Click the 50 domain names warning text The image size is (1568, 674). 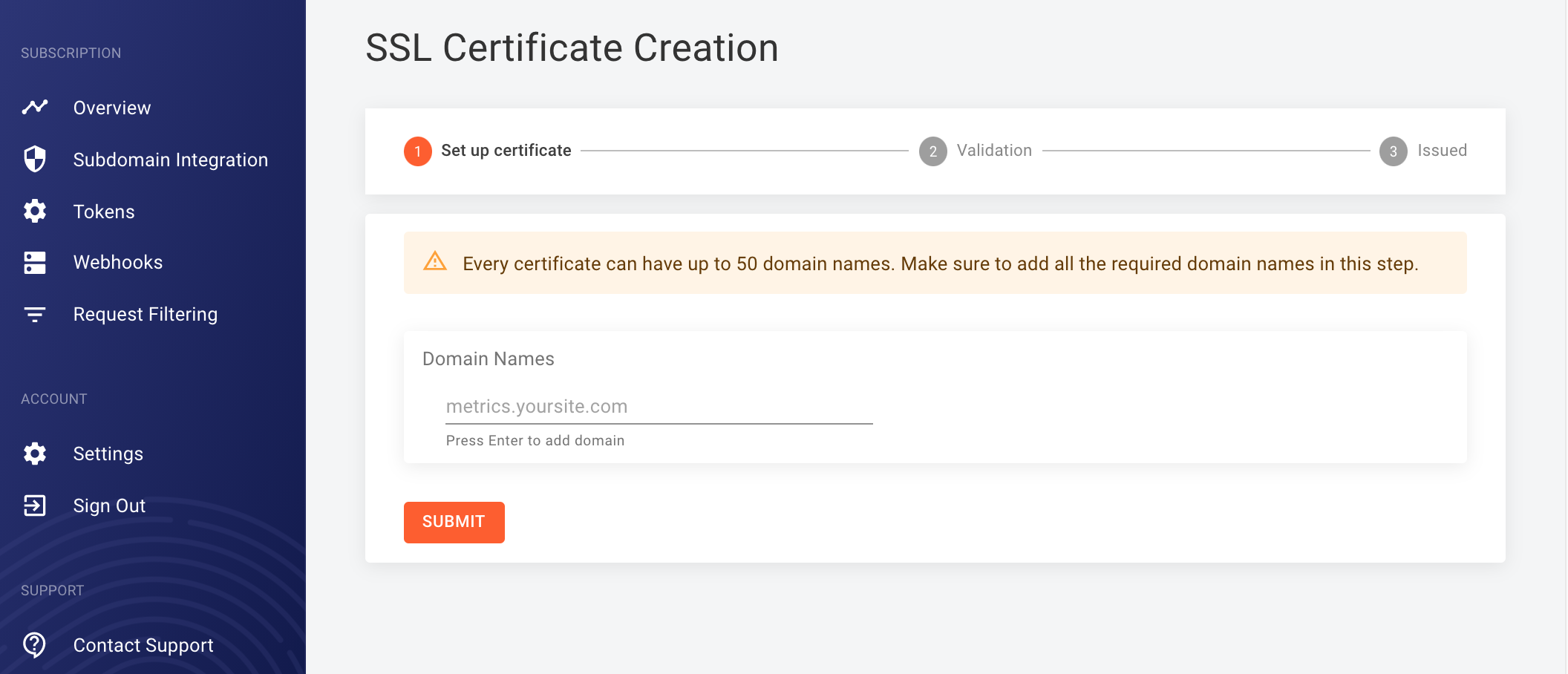[941, 264]
